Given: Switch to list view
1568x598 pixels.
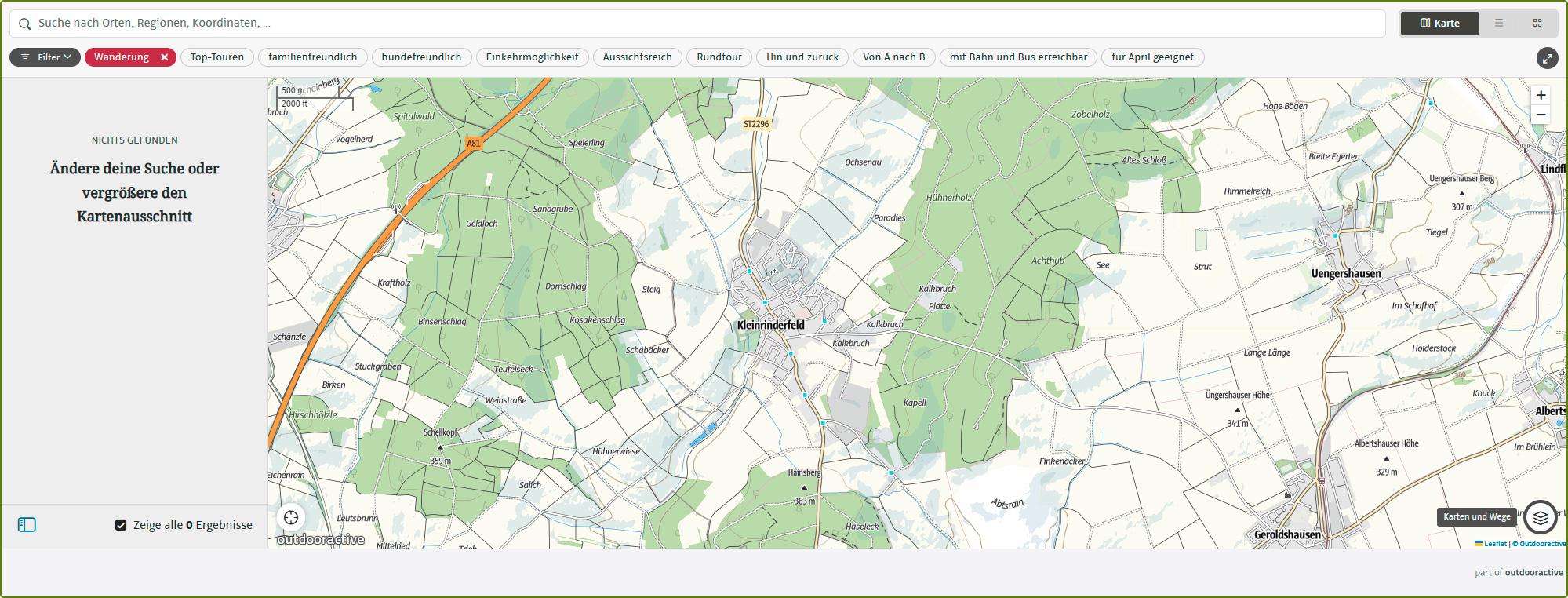Looking at the screenshot, I should pos(1499,24).
